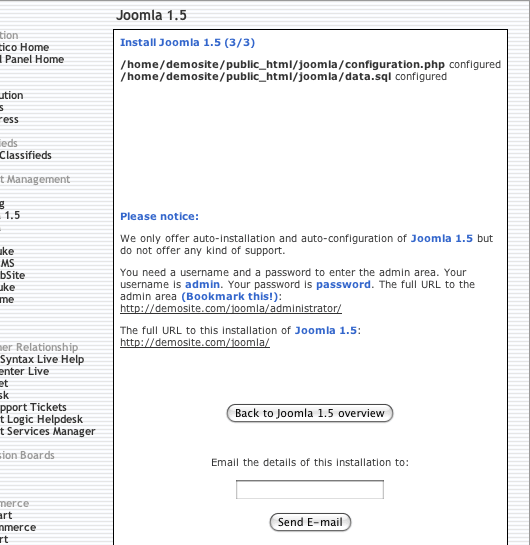
Task: Click the data.sql file path text
Action: pos(256,76)
